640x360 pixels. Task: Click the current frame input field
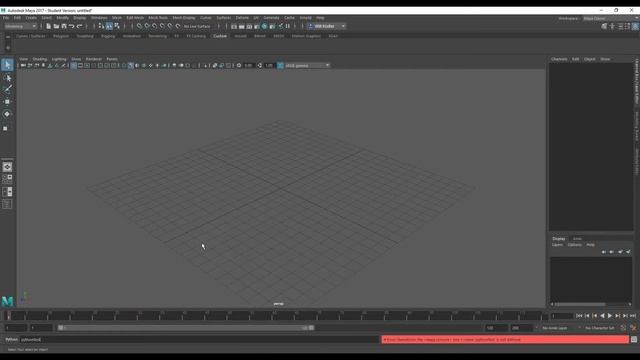click(562, 316)
